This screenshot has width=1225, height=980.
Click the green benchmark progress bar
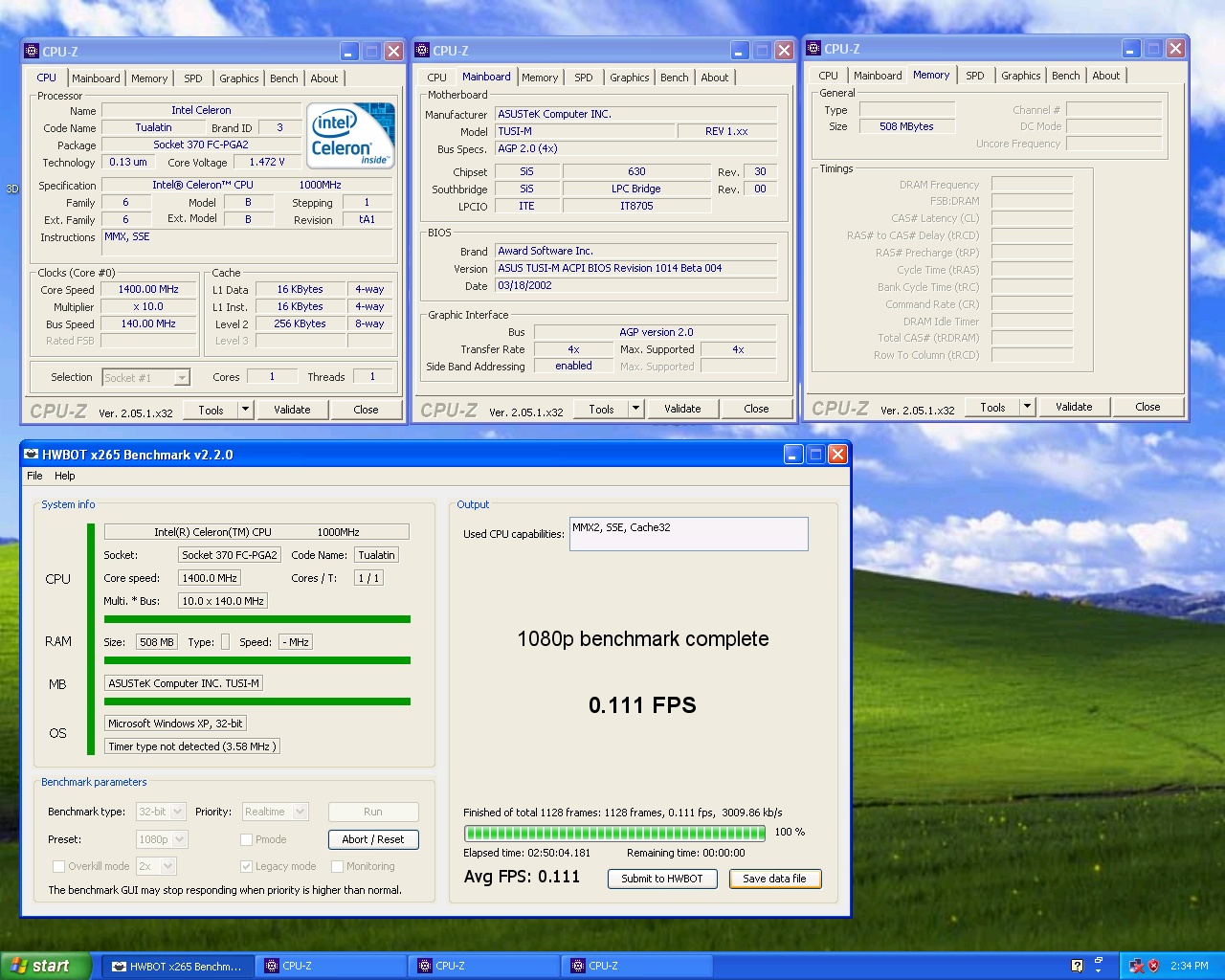[x=614, y=833]
